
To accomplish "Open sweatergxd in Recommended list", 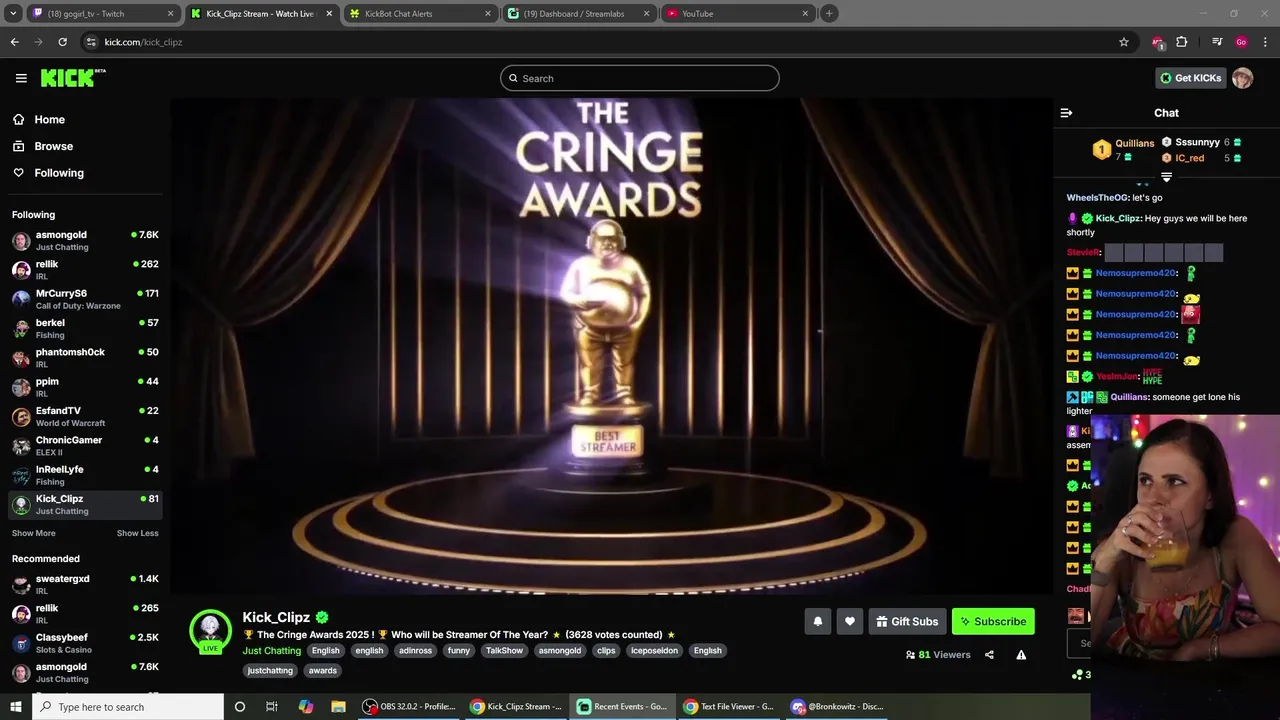I will pyautogui.click(x=85, y=584).
